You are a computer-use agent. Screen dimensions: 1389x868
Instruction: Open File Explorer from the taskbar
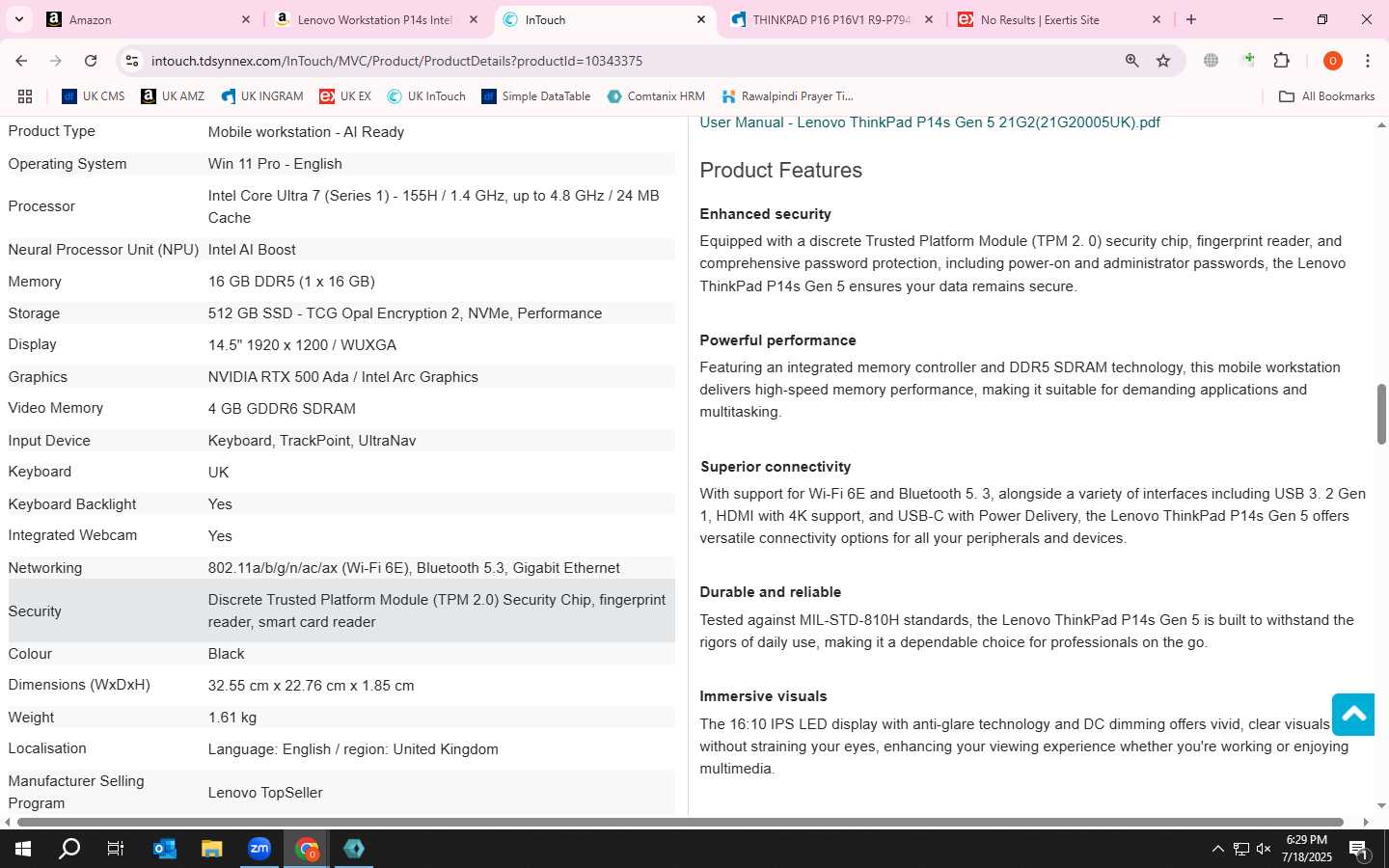[x=211, y=849]
